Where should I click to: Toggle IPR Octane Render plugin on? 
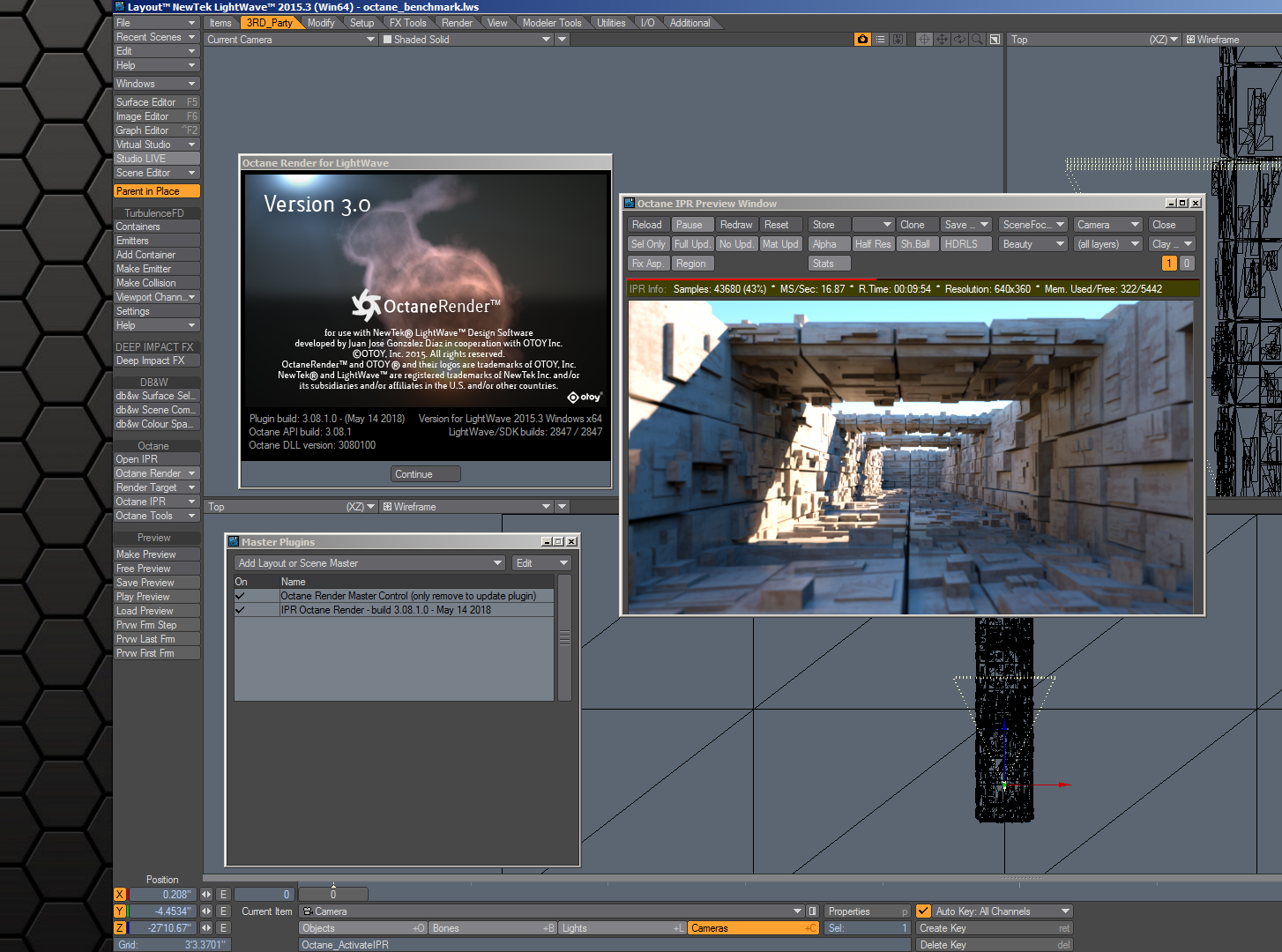coord(240,610)
